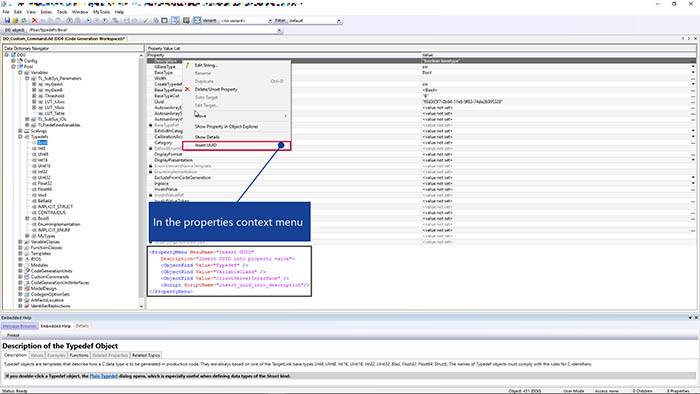Click the red X delete icon in toolbar
This screenshot has width=700, height=394.
point(34,21)
